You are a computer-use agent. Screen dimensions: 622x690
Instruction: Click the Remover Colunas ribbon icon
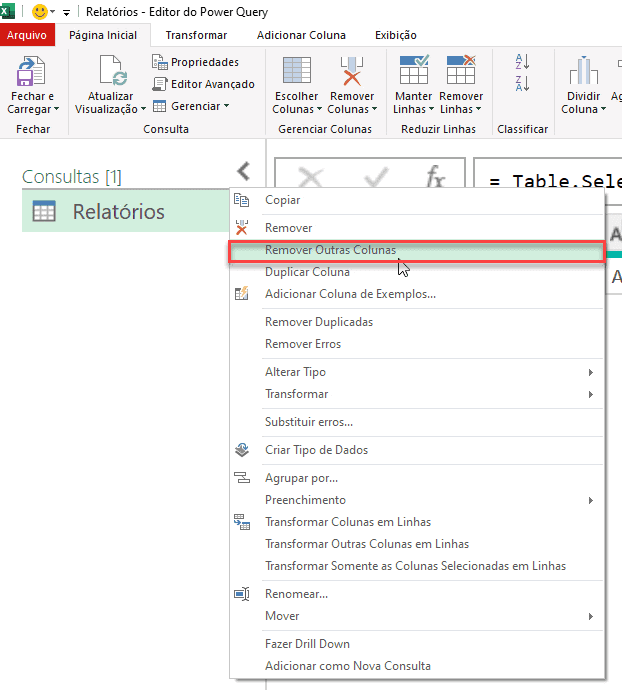(352, 70)
